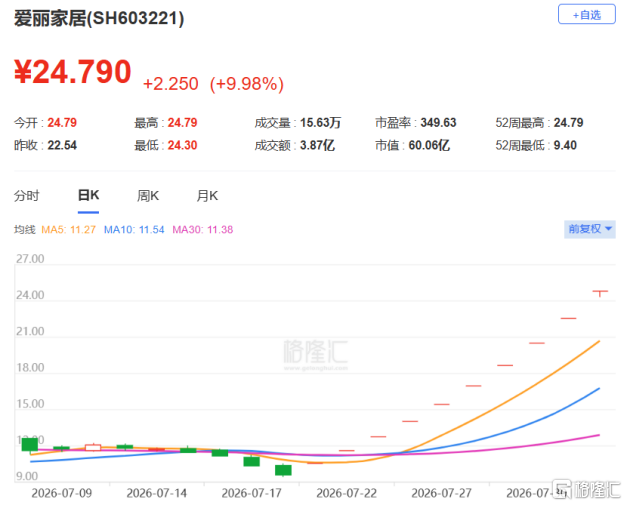Image resolution: width=627 pixels, height=506 pixels.
Task: Click the 52周最低 value 9.40
Action: tap(565, 145)
